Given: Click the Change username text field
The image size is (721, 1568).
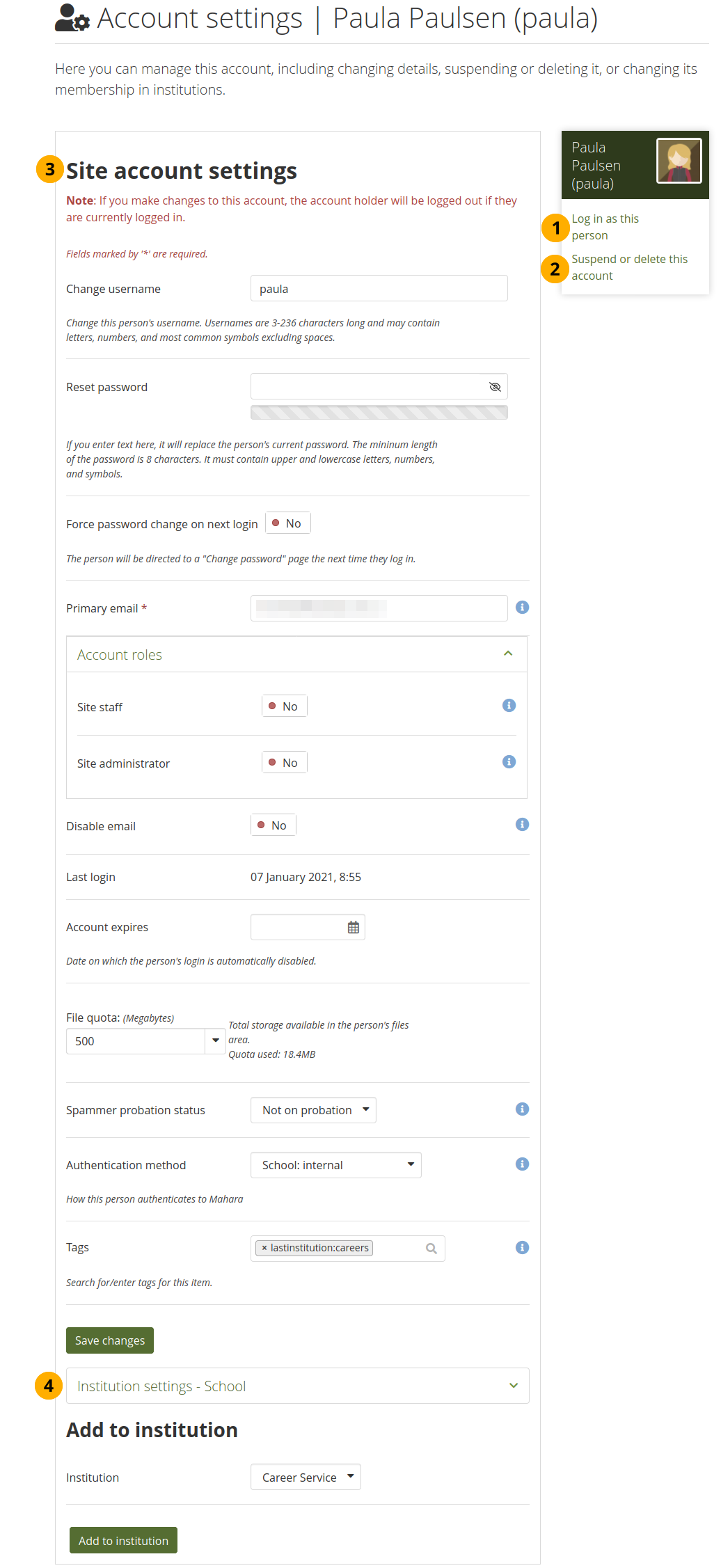Looking at the screenshot, I should coord(379,289).
